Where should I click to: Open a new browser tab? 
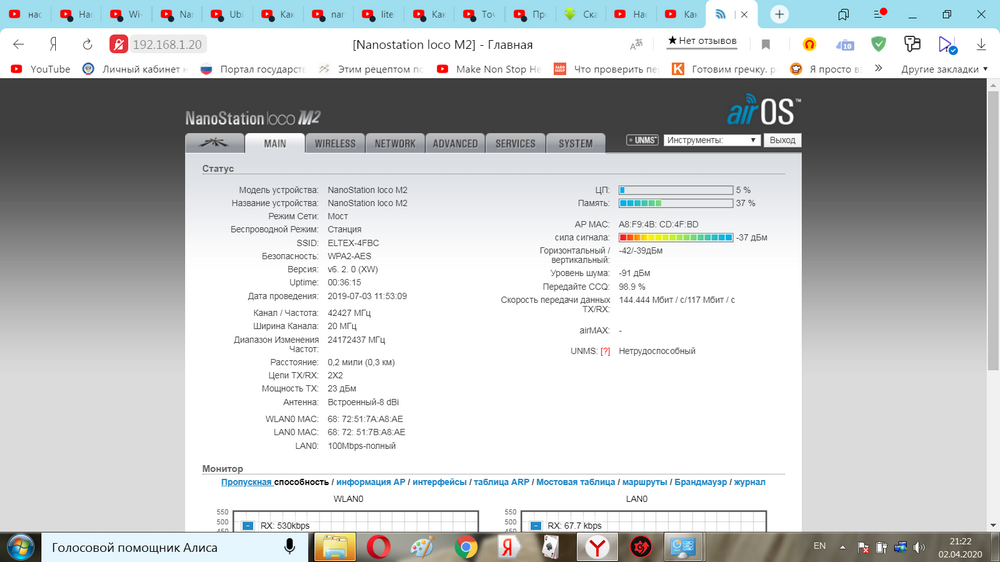click(x=779, y=14)
